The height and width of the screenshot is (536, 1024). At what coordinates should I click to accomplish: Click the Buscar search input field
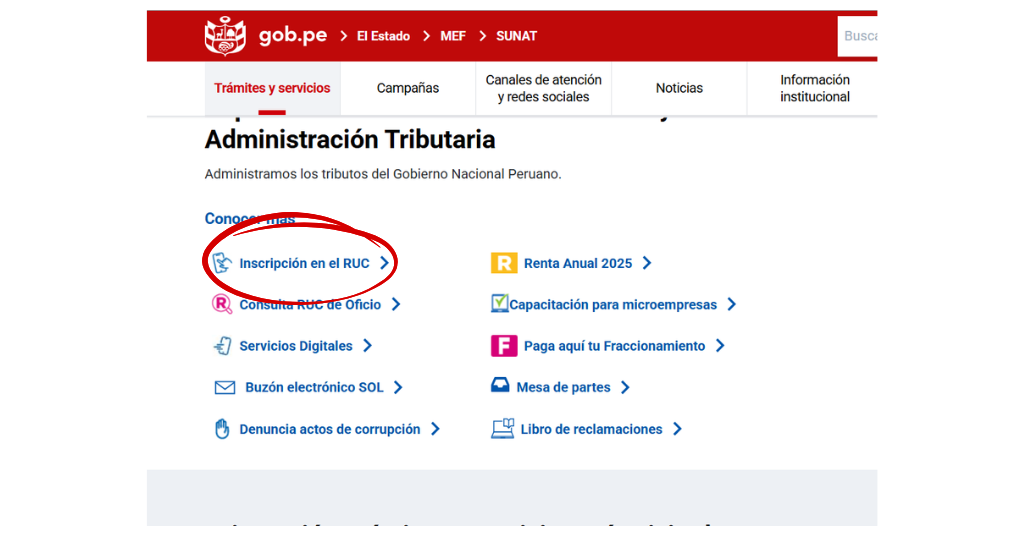tap(857, 36)
